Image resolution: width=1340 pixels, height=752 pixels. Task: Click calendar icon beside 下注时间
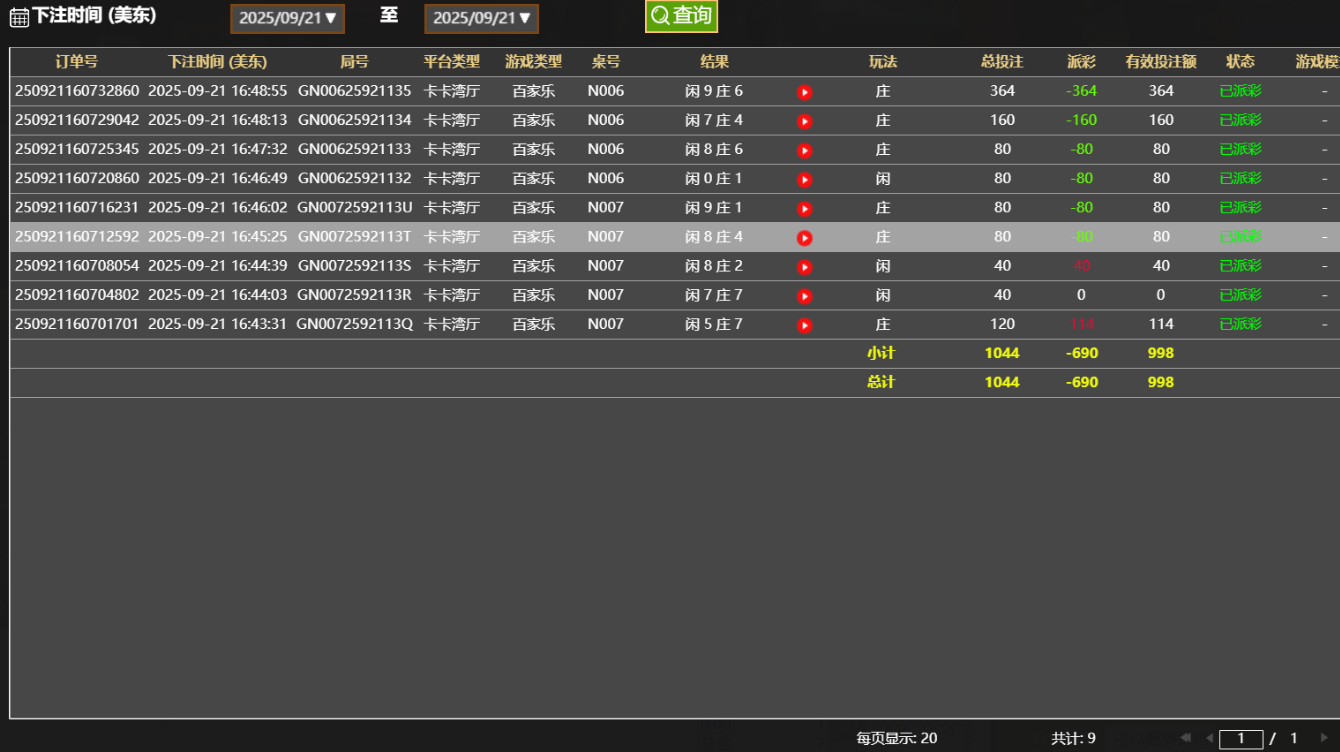tap(19, 18)
